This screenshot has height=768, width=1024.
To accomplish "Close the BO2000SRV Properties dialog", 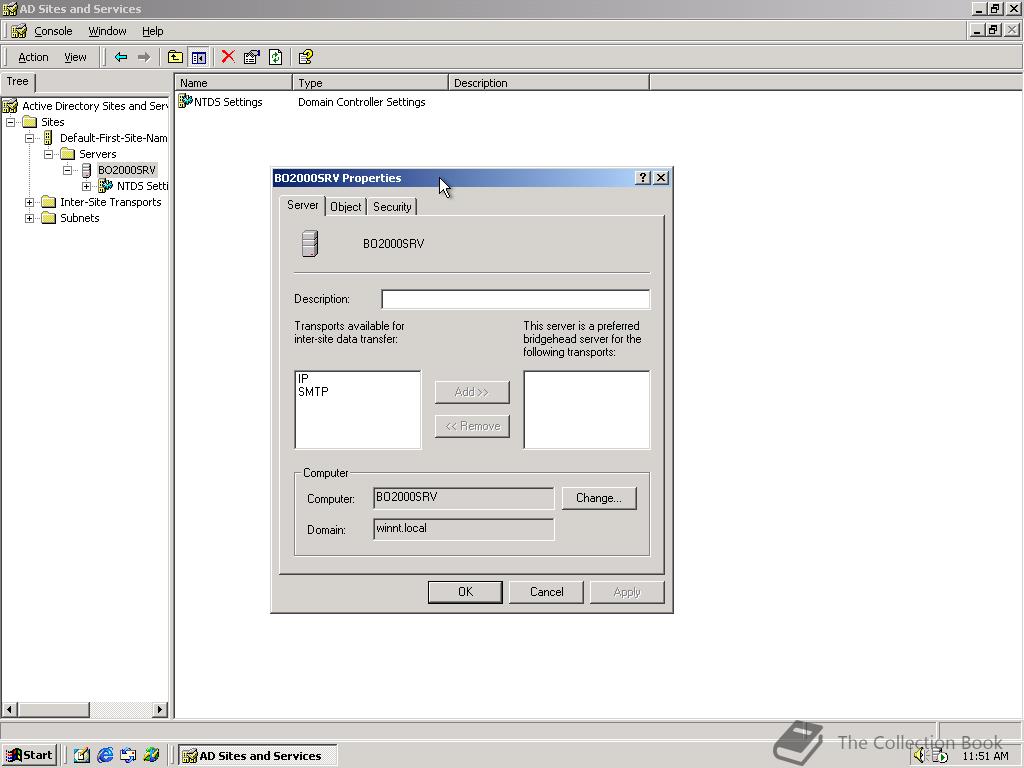I will coord(661,178).
